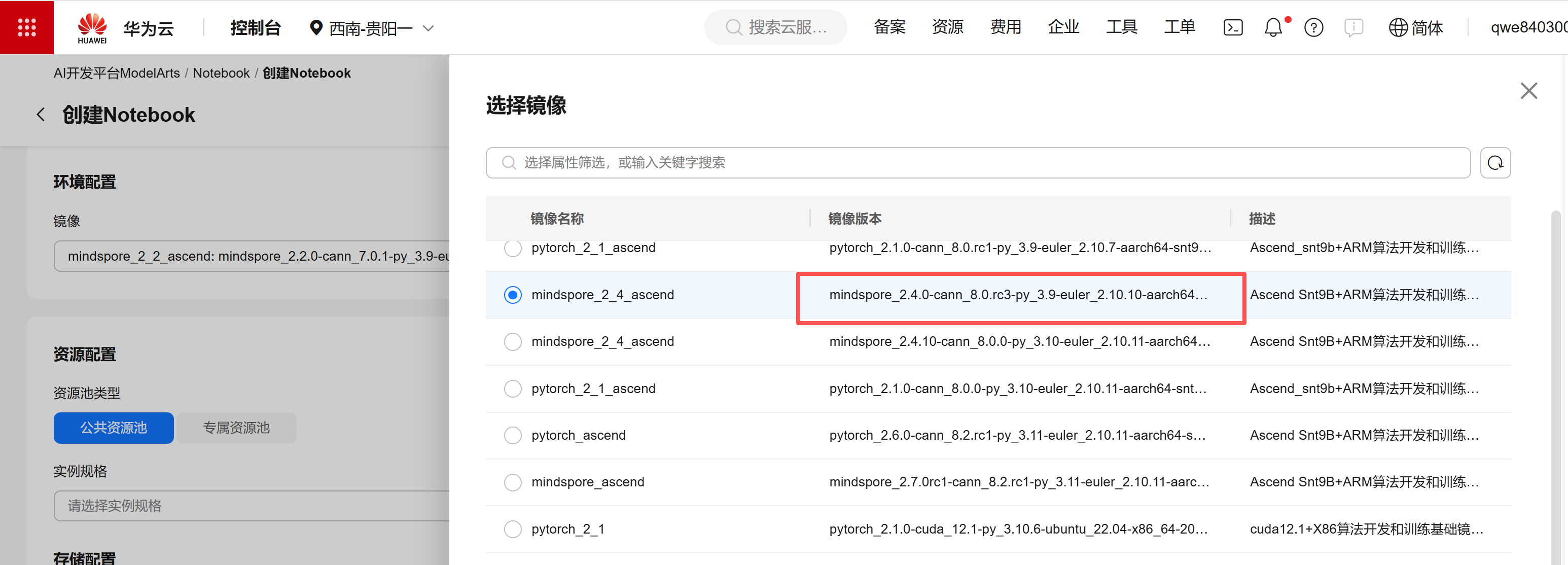Switch to the 专属资源池 tab
Image resolution: width=1568 pixels, height=565 pixels.
pos(236,428)
